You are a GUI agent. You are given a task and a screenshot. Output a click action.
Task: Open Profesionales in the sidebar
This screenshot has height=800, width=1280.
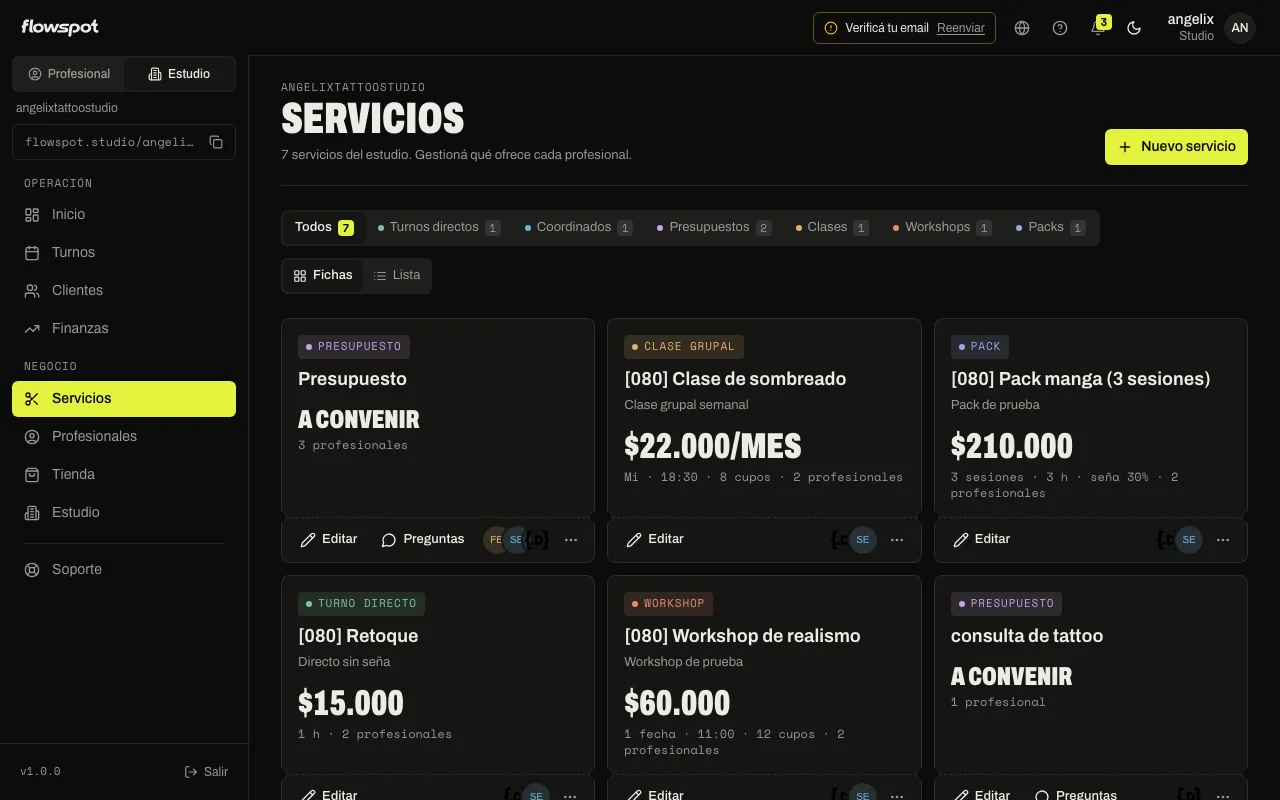[124, 437]
